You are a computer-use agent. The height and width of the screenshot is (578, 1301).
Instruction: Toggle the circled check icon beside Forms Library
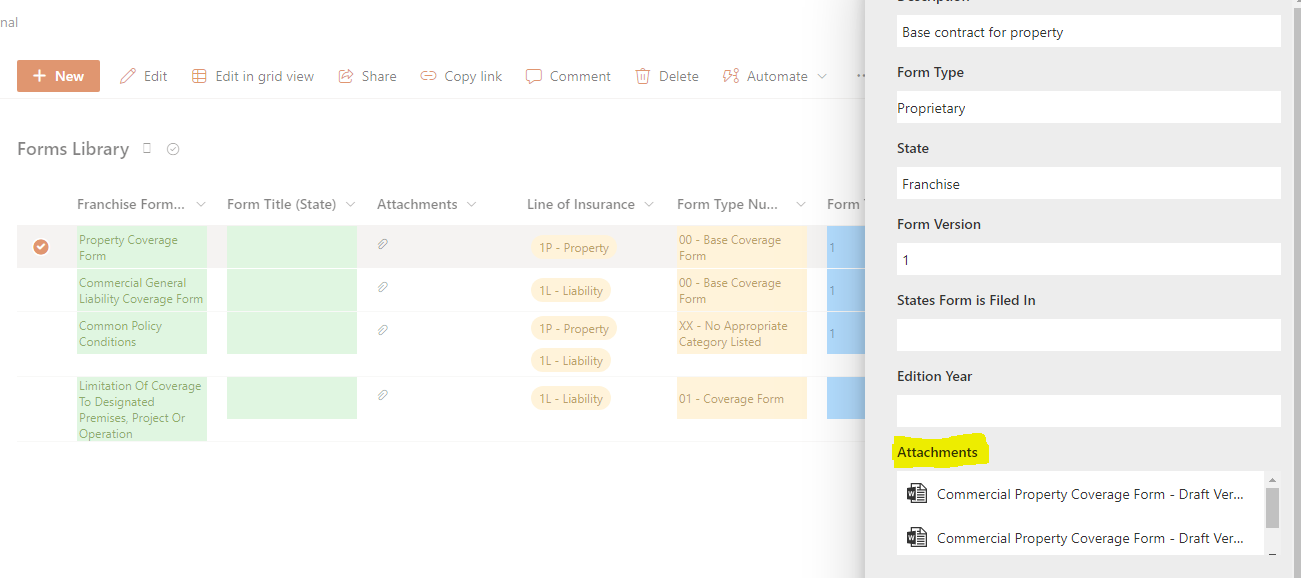172,148
